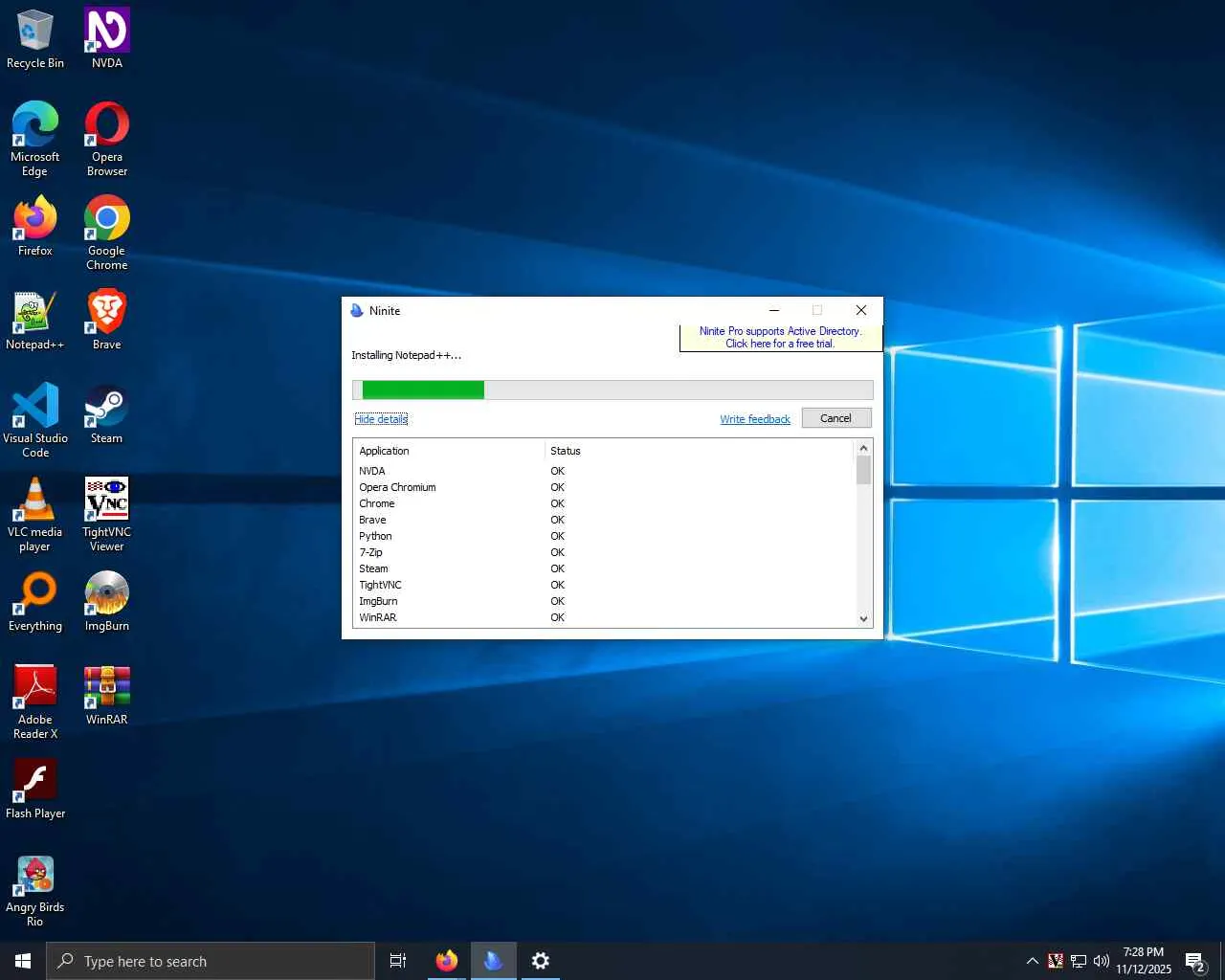Click the volume icon in system tray
Image resolution: width=1225 pixels, height=980 pixels.
coord(1102,961)
